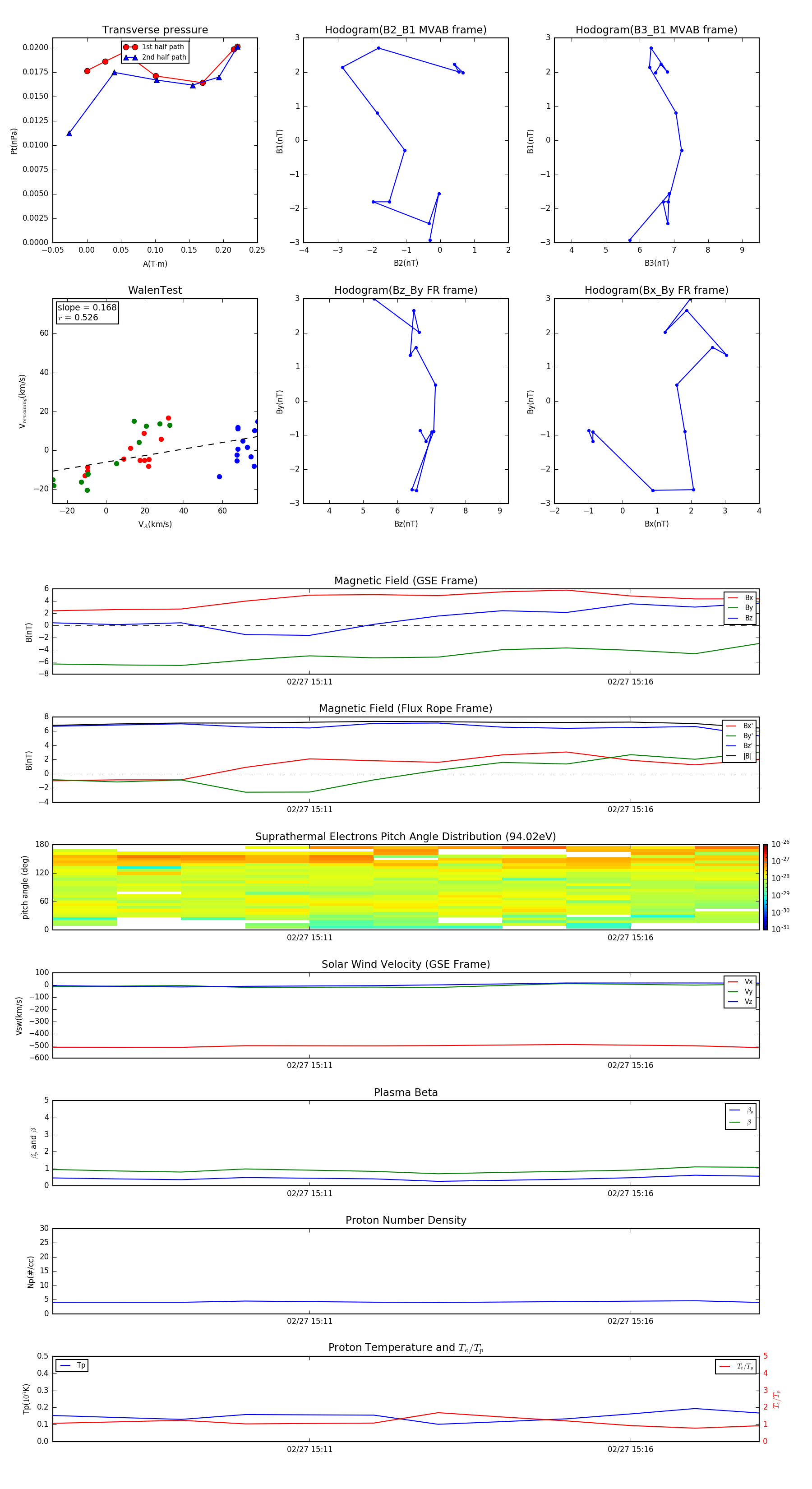Click the "Pt(nPa)" y-axis label
The width and height of the screenshot is (812, 1489).
pos(14,141)
